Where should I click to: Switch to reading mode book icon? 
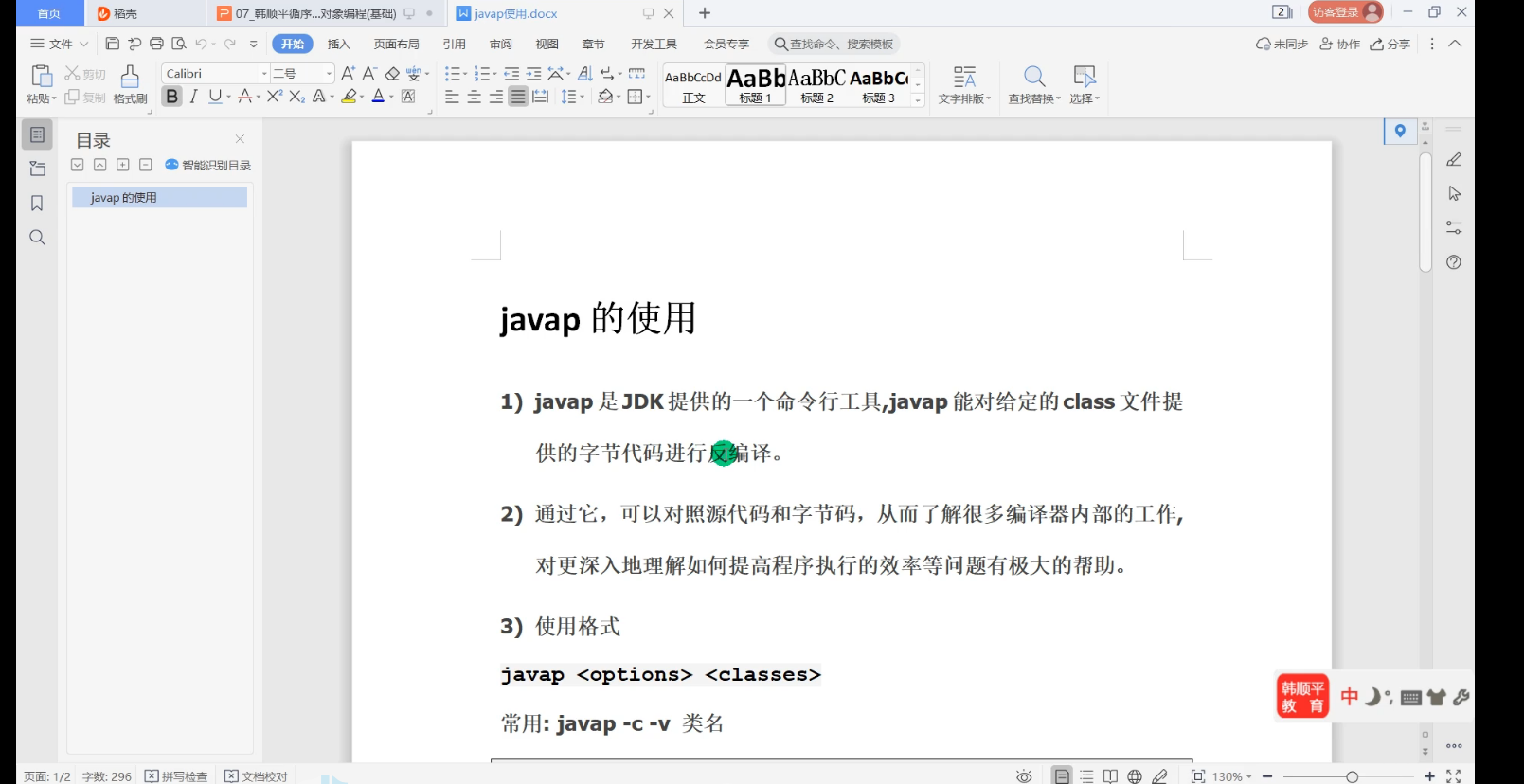(1110, 775)
